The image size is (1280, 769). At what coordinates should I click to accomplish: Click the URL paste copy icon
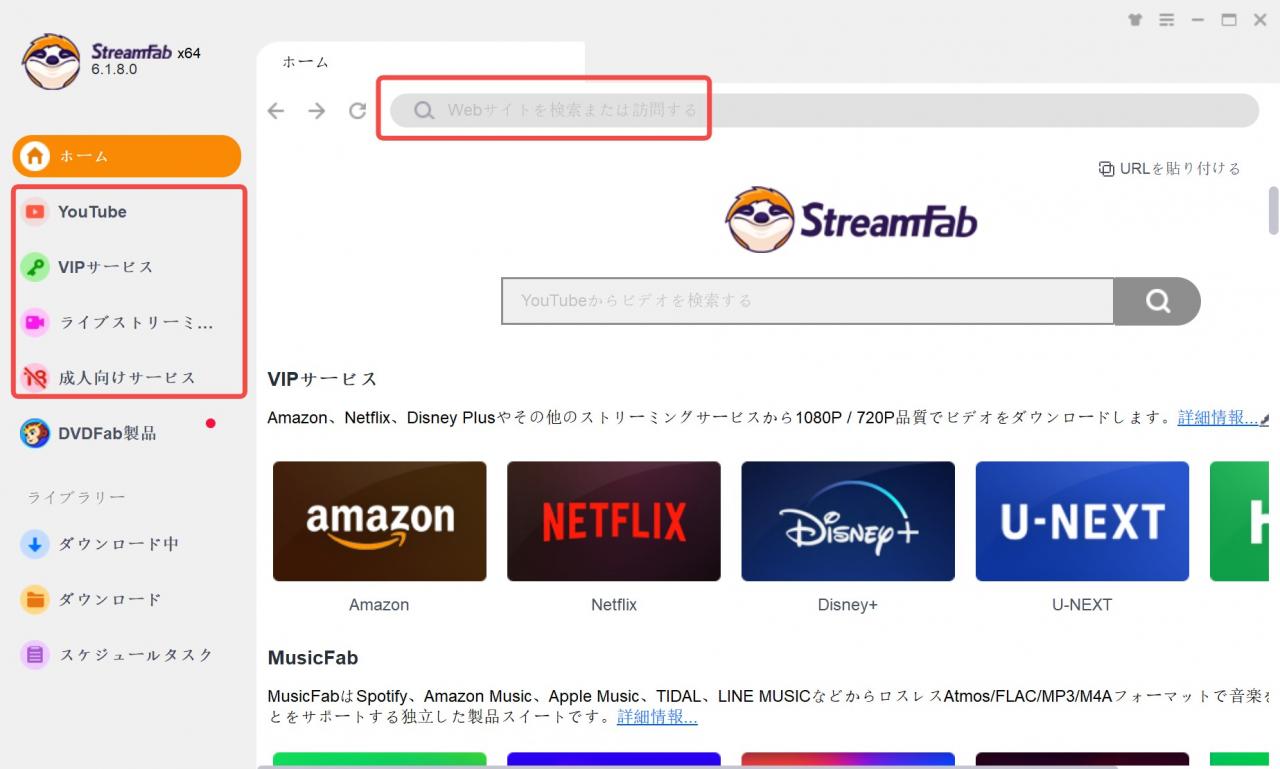tap(1106, 169)
